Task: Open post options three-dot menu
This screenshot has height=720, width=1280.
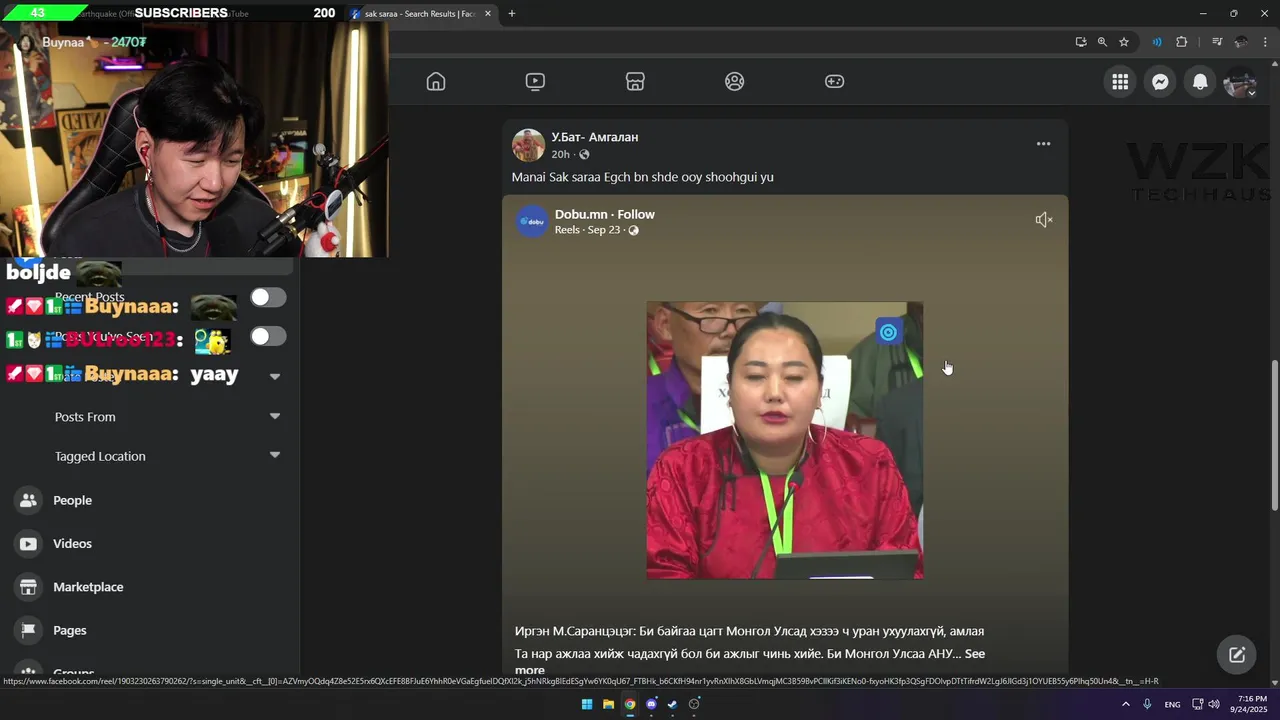Action: coord(1043,144)
